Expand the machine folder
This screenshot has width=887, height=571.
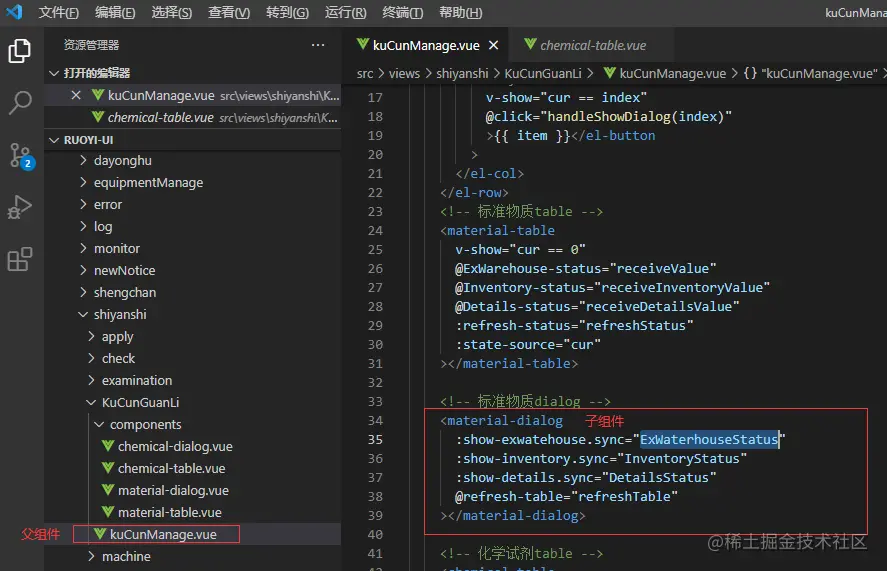click(192, 556)
